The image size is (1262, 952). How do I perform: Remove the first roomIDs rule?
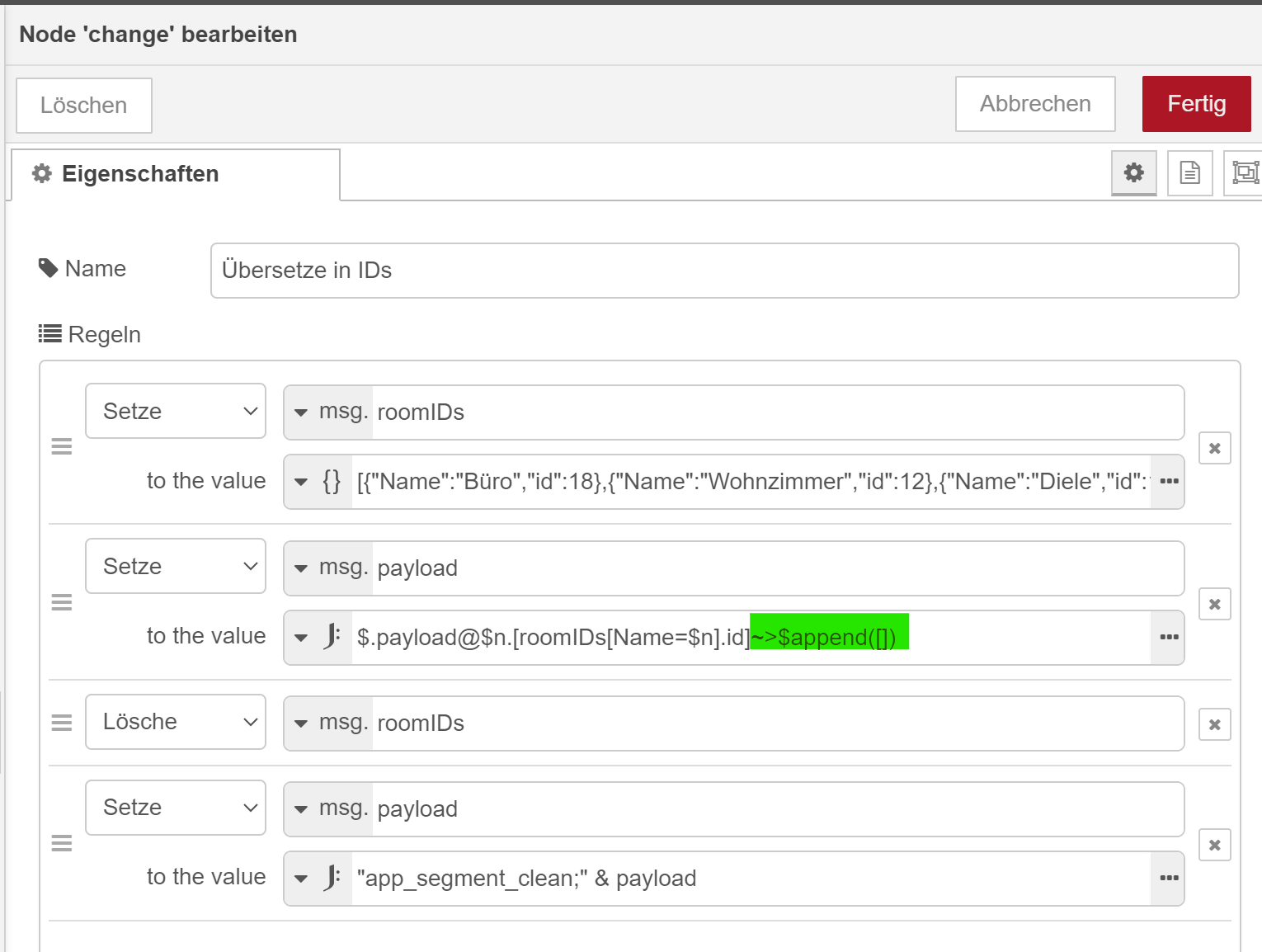pyautogui.click(x=1214, y=448)
